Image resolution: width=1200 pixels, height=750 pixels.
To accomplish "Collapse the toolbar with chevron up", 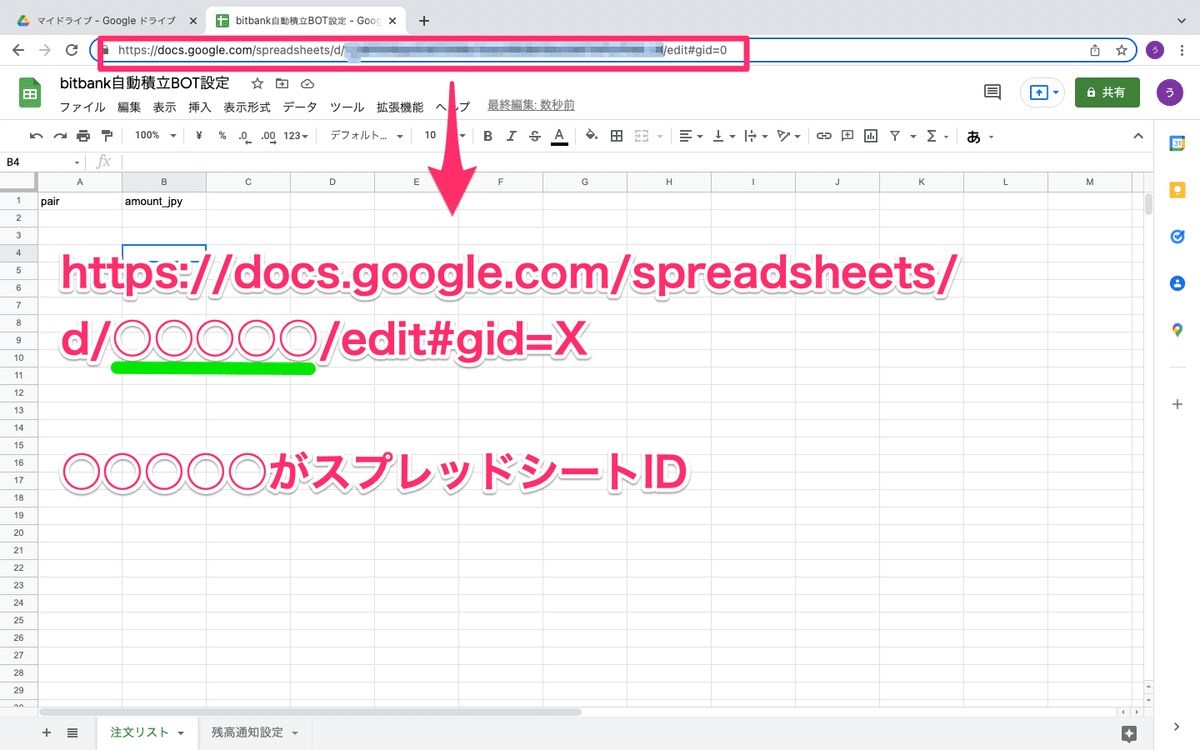I will (x=1137, y=136).
